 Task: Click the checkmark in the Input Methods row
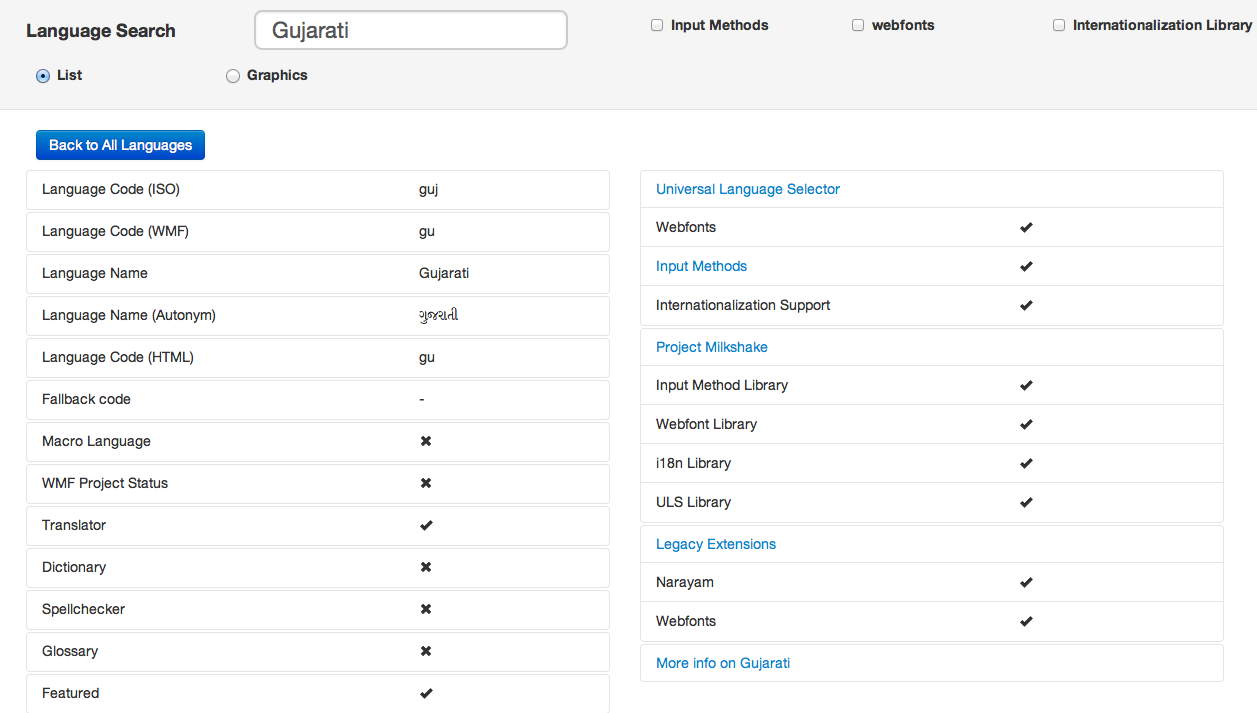tap(1026, 266)
